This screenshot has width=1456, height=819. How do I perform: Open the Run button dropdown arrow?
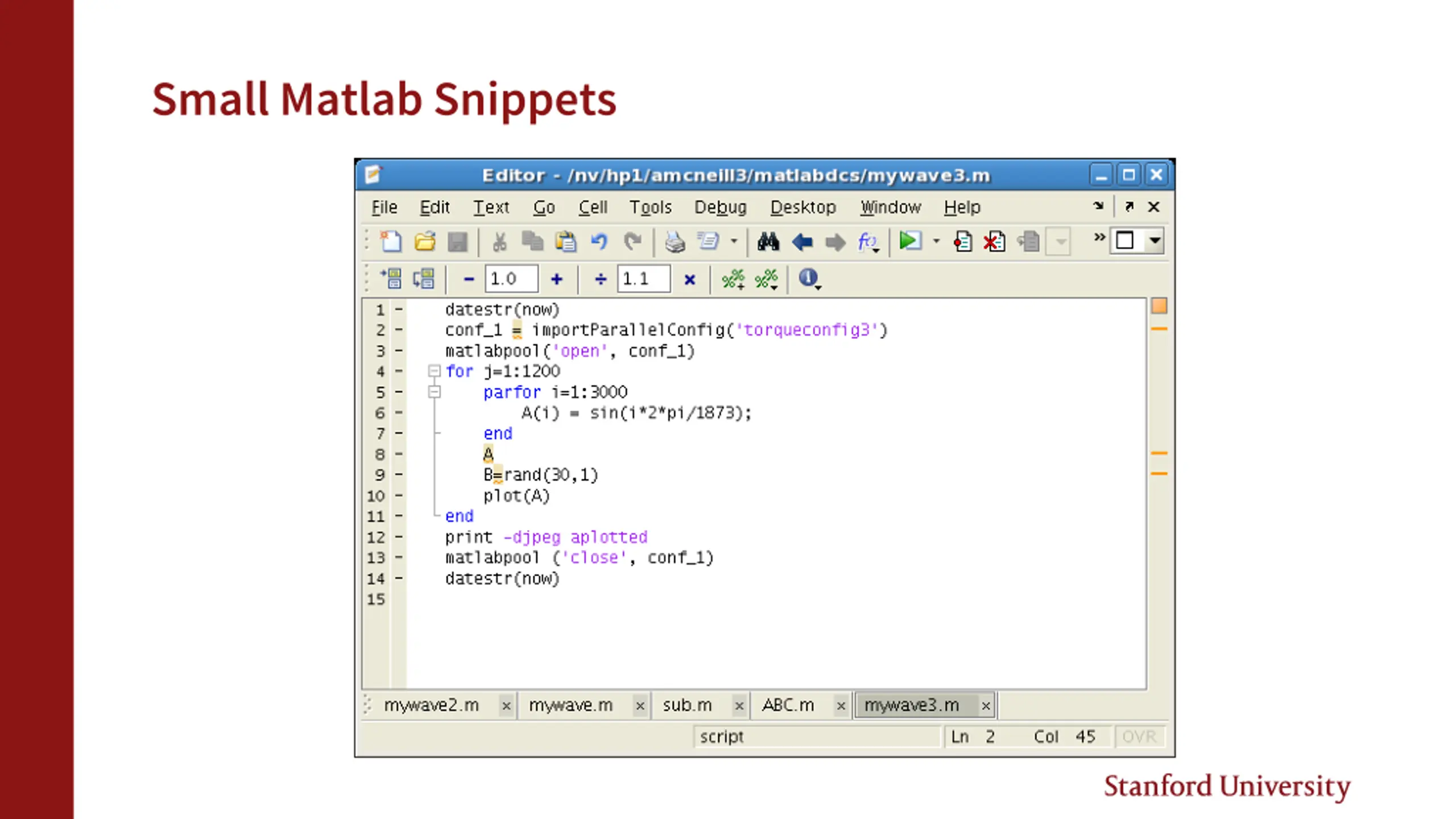pos(936,241)
